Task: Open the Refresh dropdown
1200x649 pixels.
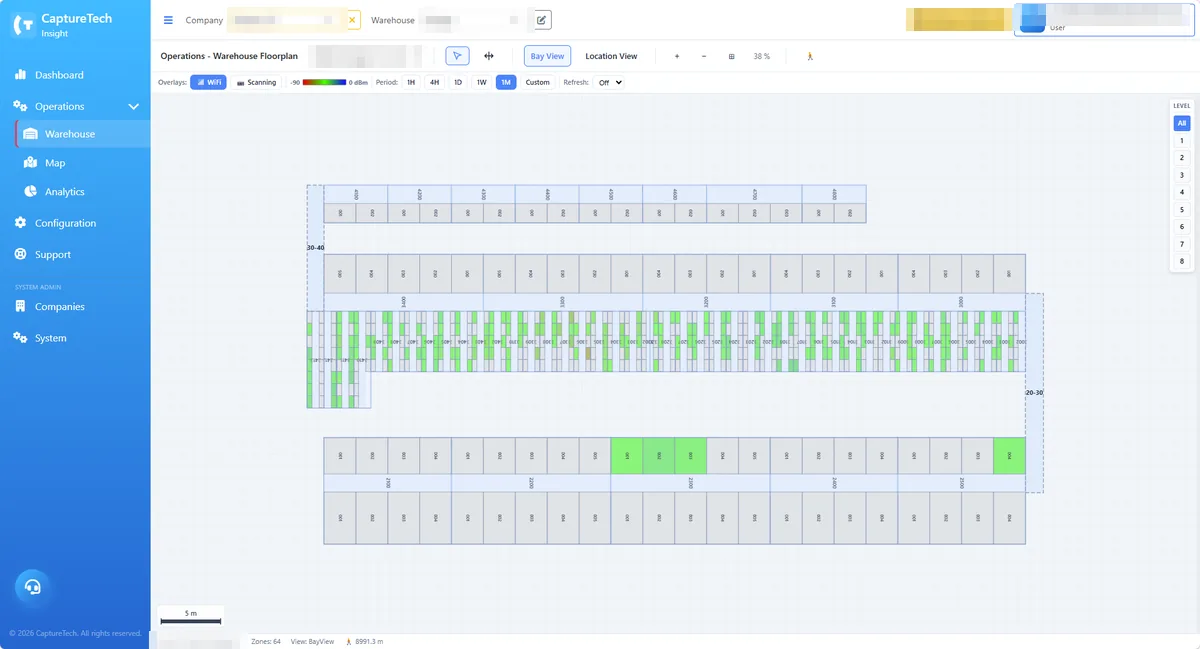Action: [609, 82]
